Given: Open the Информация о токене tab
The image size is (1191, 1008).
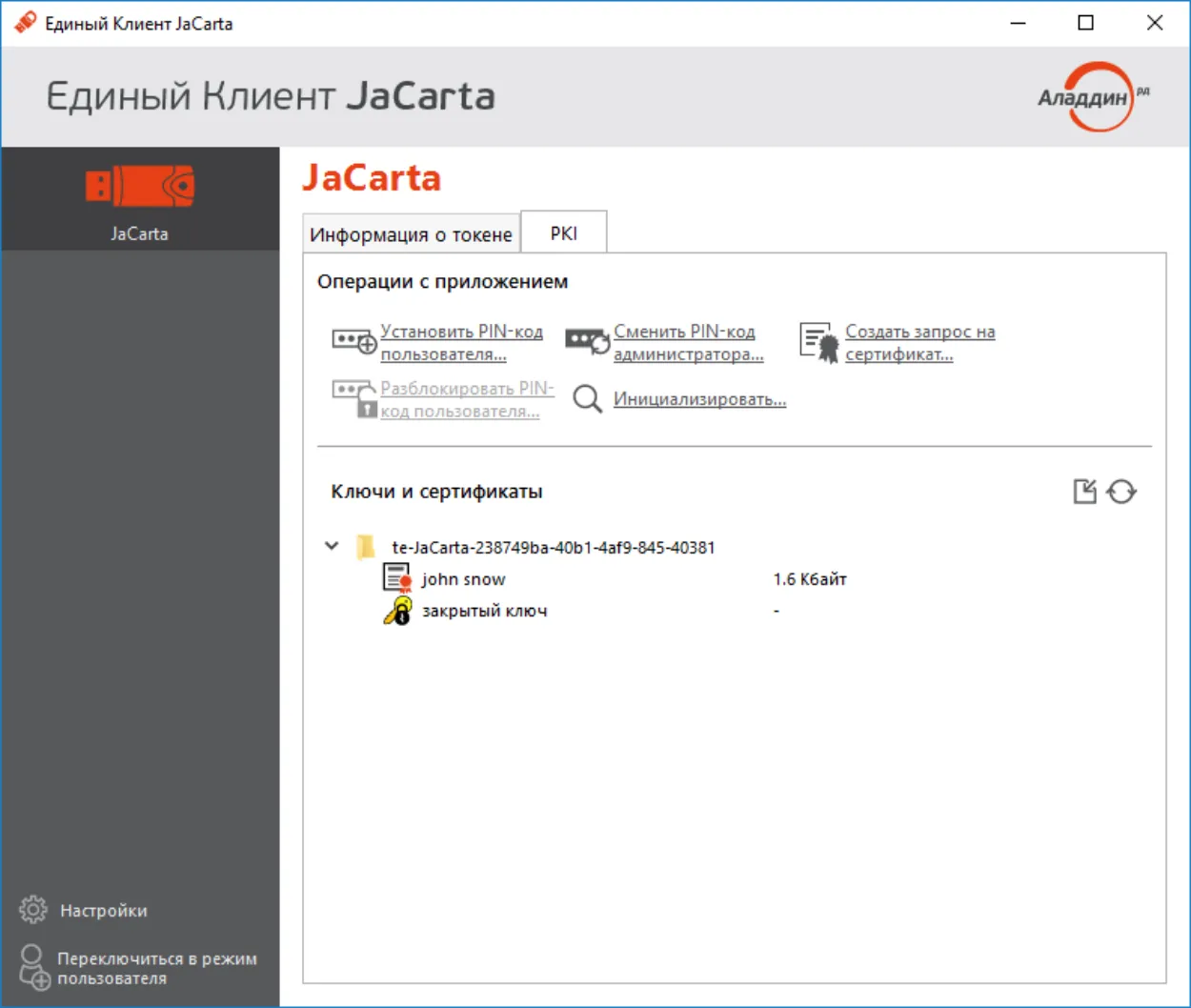Looking at the screenshot, I should pyautogui.click(x=411, y=234).
